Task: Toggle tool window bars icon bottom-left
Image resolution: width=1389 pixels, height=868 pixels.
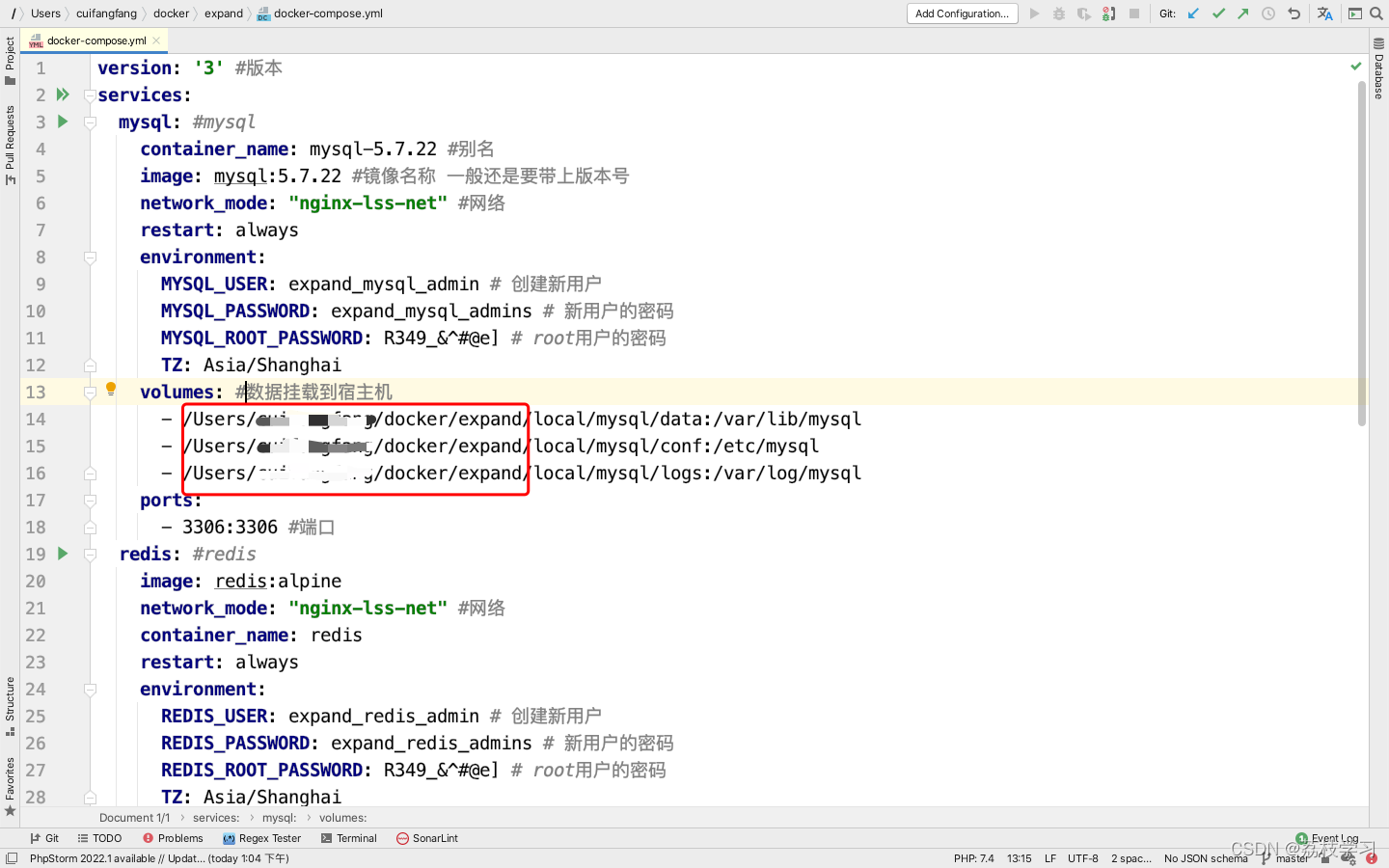Action: (12, 858)
